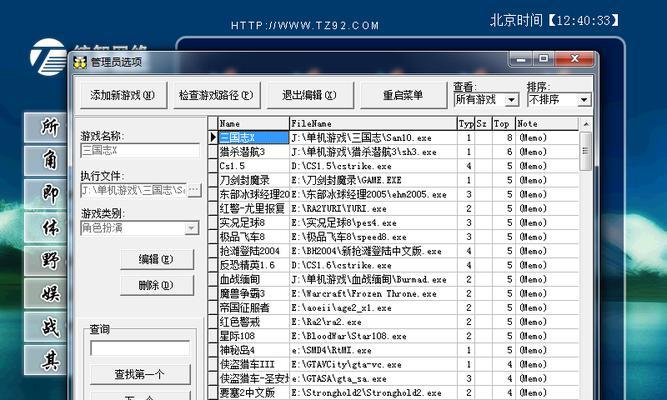Click the 执行文件 path field

pyautogui.click(x=134, y=190)
